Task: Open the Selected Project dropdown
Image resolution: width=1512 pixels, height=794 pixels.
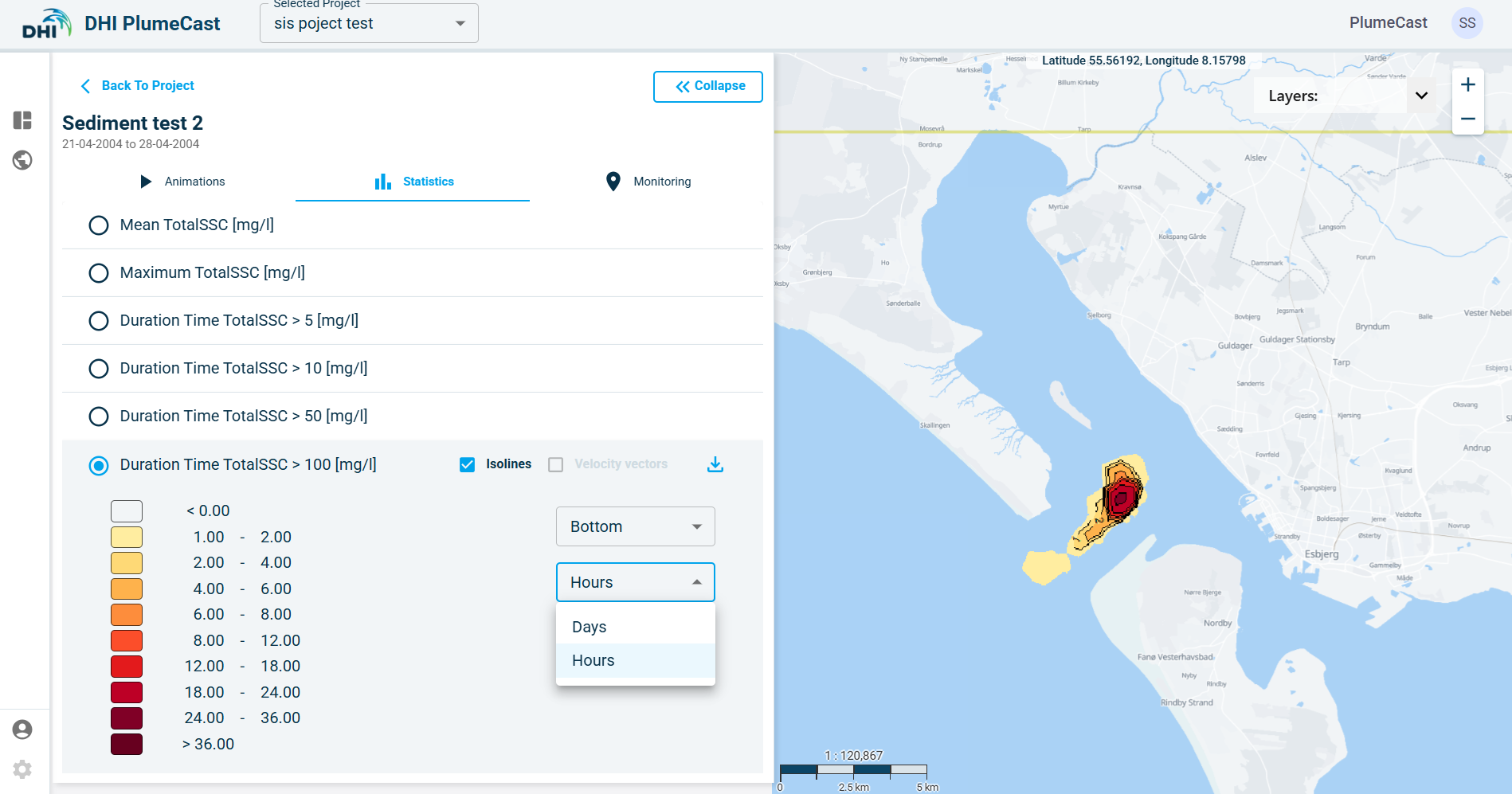Action: (x=369, y=23)
